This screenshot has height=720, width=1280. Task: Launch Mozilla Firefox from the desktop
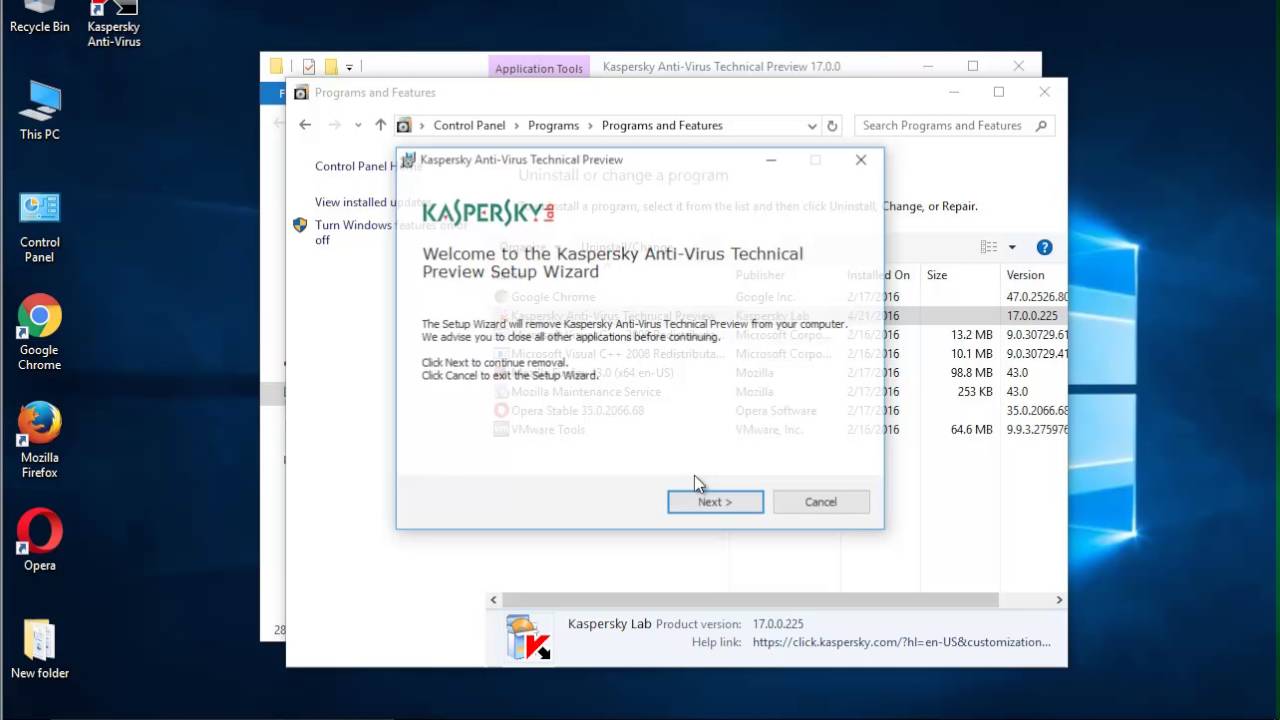point(40,440)
